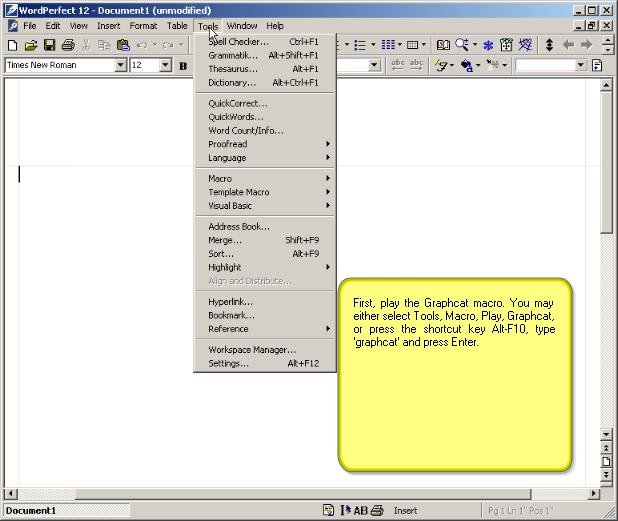Click the Browse By page icon on scrollbar
This screenshot has width=618, height=521.
[x=607, y=461]
